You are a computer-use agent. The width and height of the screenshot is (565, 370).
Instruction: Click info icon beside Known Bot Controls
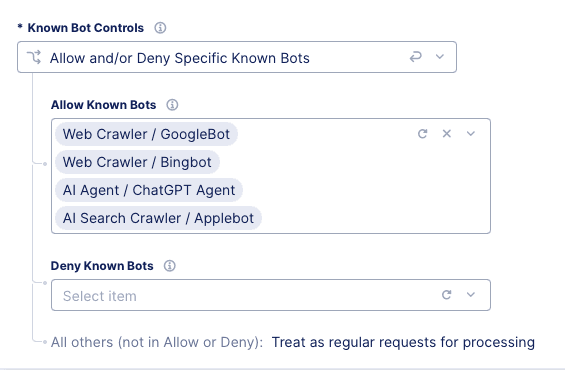click(160, 28)
